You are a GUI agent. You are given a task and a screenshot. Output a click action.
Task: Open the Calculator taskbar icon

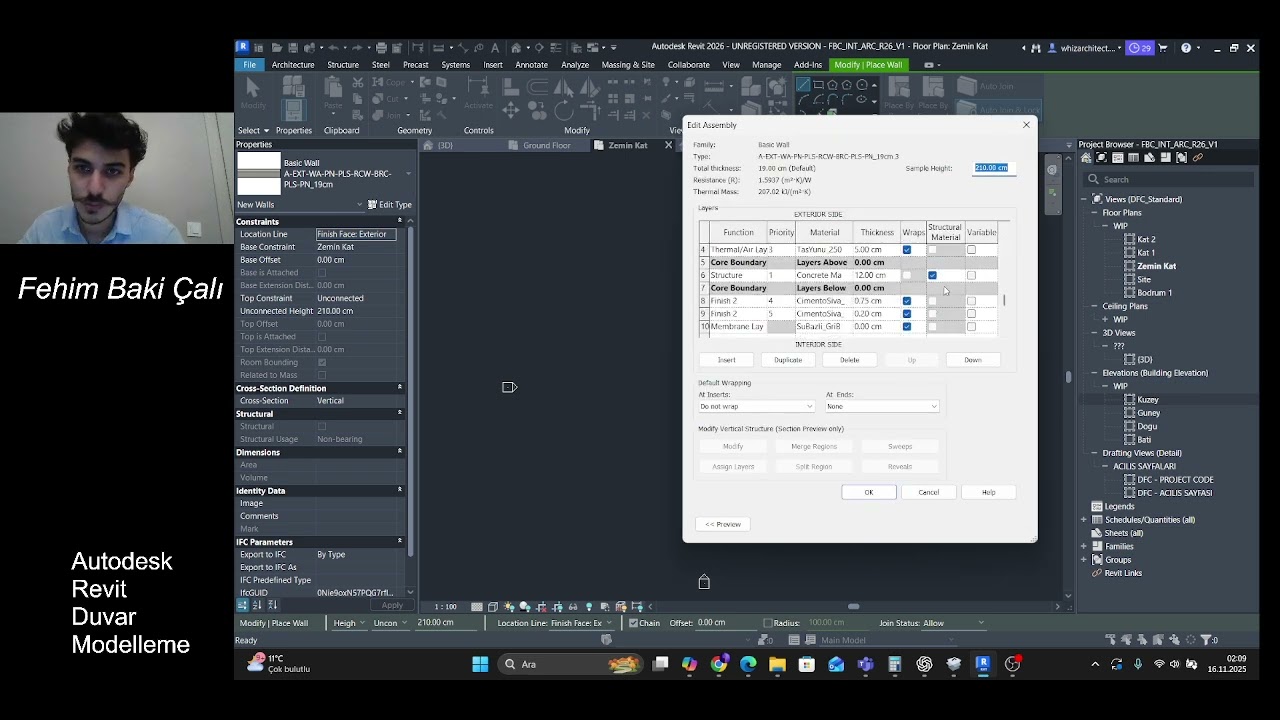coord(895,664)
